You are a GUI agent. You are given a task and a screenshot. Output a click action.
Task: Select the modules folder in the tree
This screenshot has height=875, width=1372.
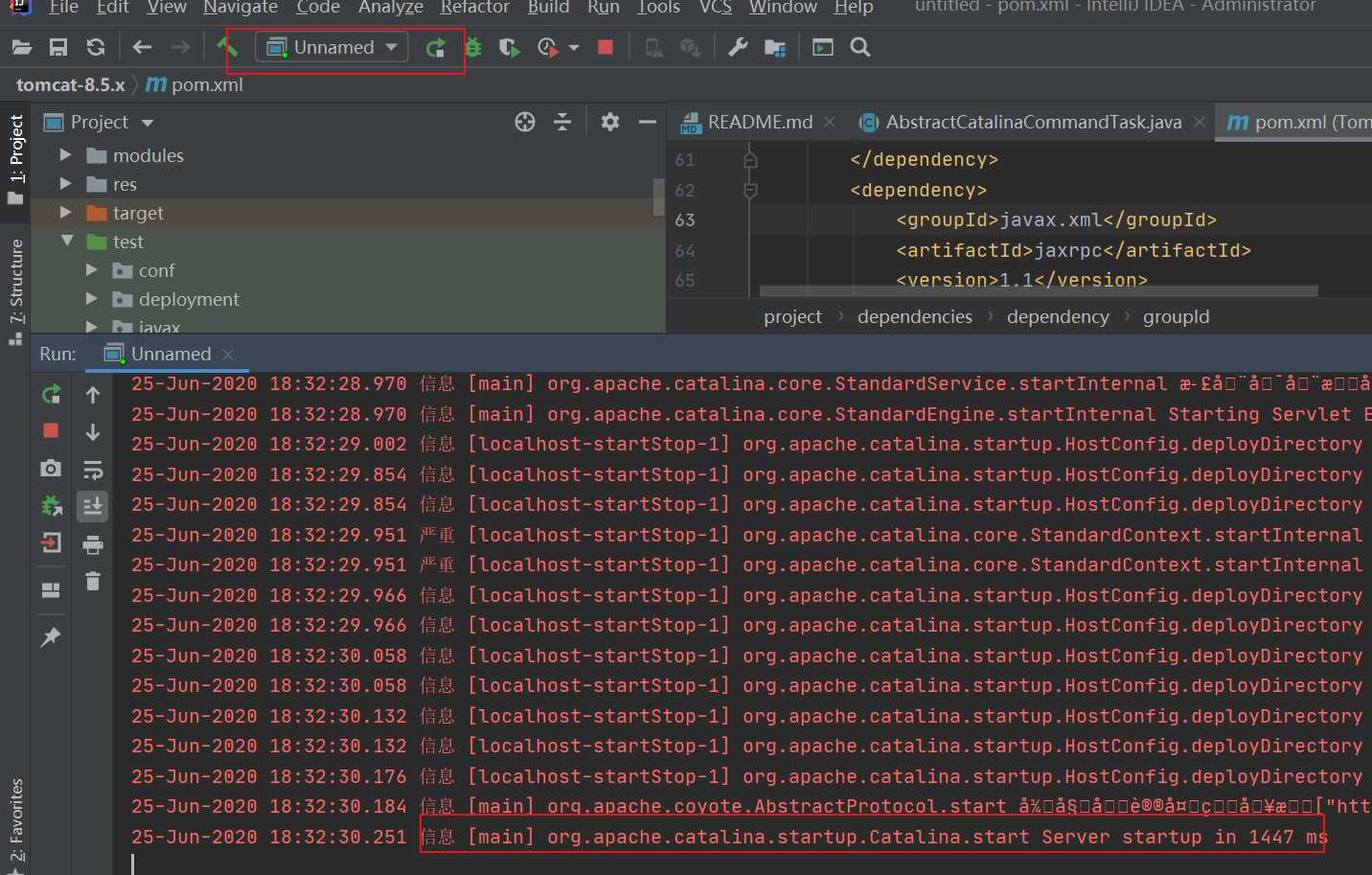coord(148,155)
